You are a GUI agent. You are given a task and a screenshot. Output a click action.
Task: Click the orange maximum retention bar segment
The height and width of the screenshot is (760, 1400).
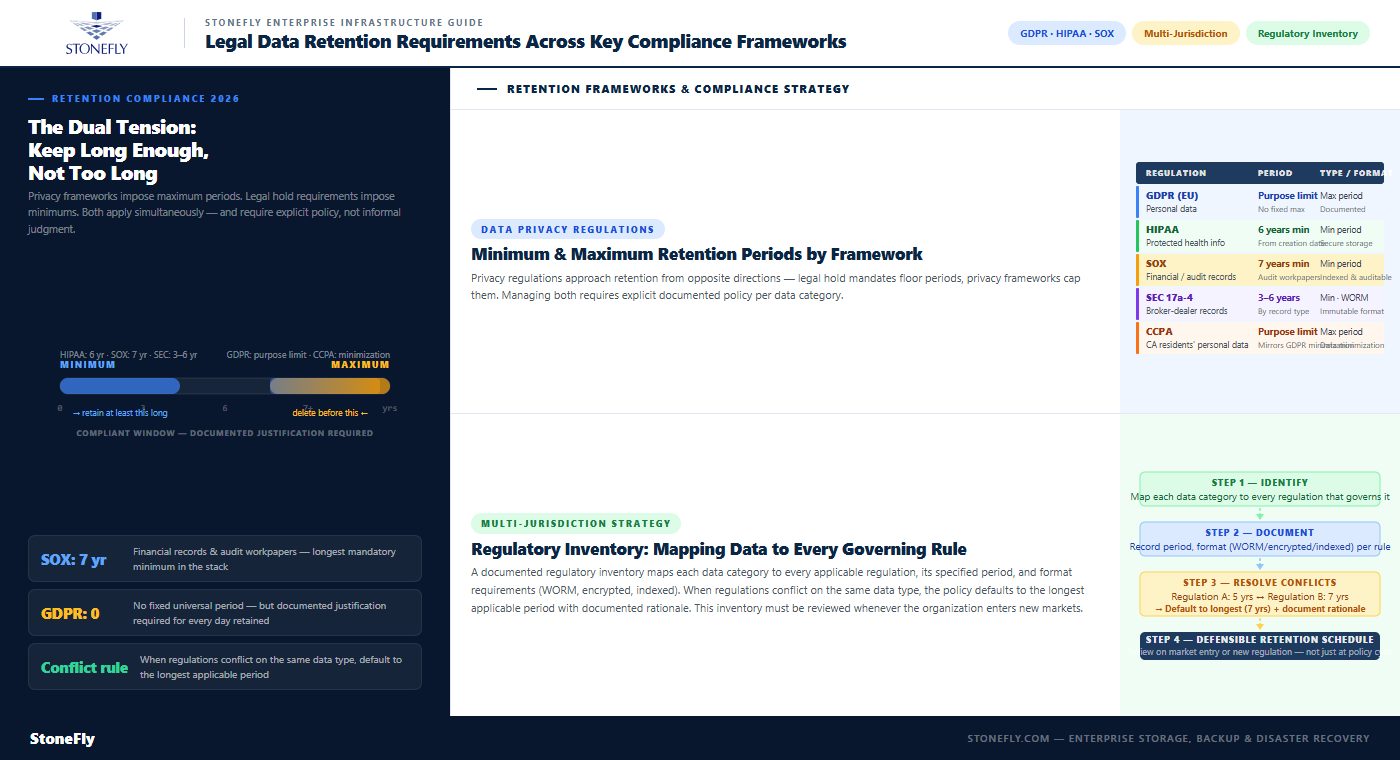tap(330, 386)
